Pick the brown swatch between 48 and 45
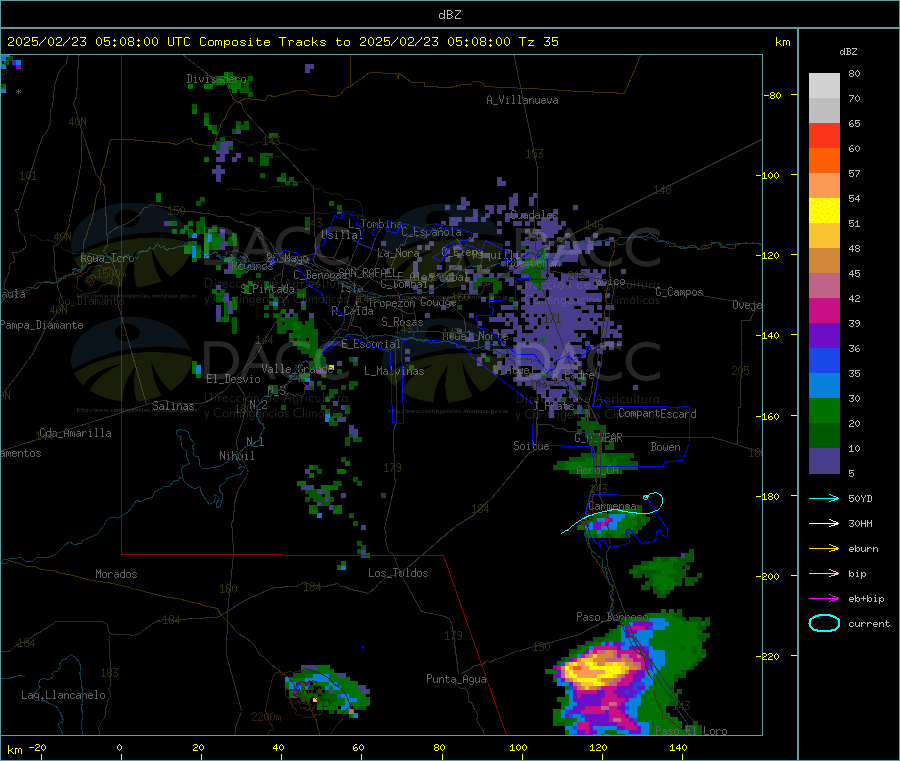 [824, 261]
